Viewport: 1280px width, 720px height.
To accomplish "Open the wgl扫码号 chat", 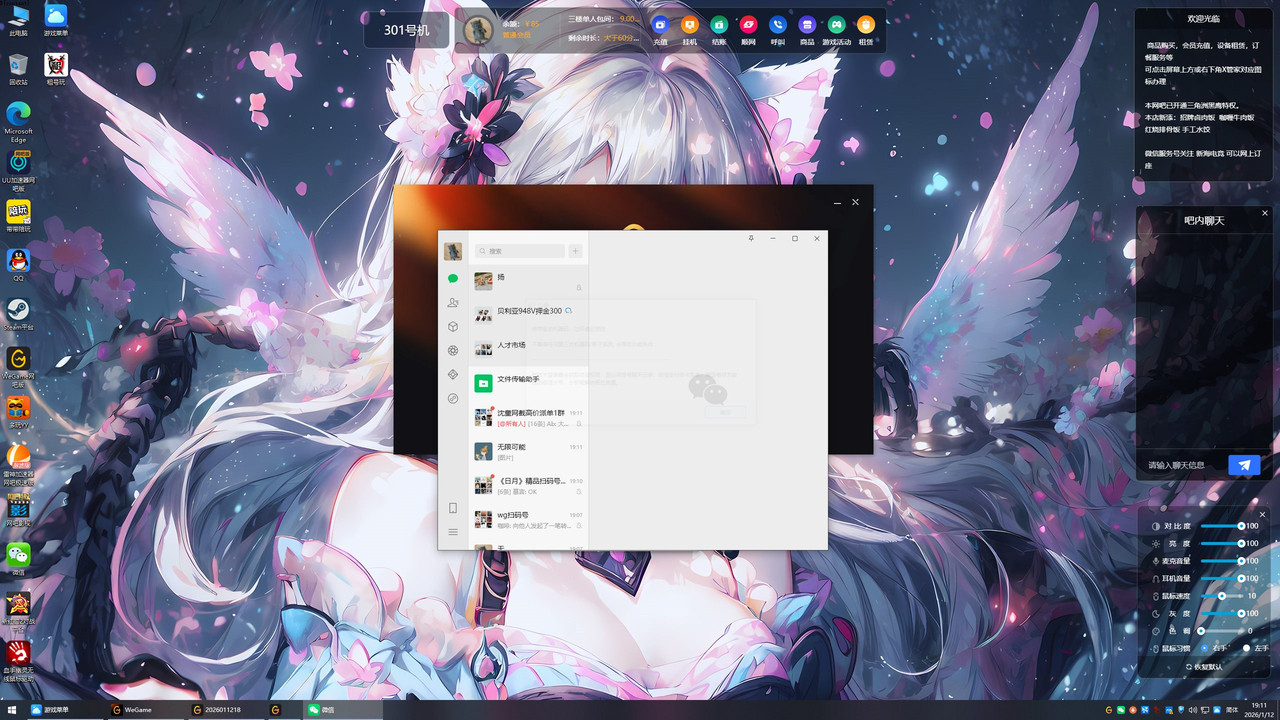I will pos(528,519).
